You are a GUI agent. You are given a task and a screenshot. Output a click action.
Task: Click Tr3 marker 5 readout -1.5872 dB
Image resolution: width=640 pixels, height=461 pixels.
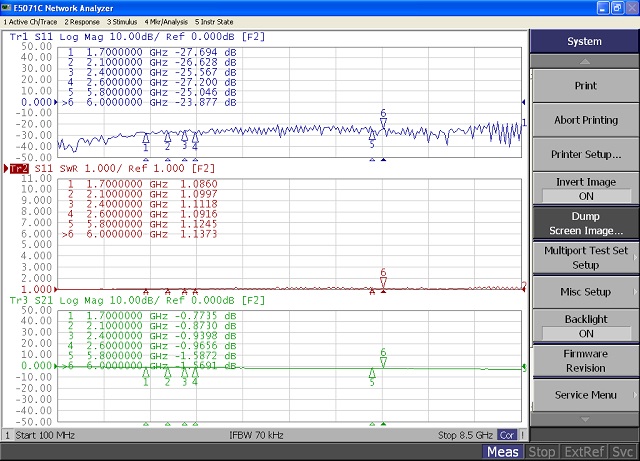(206, 355)
